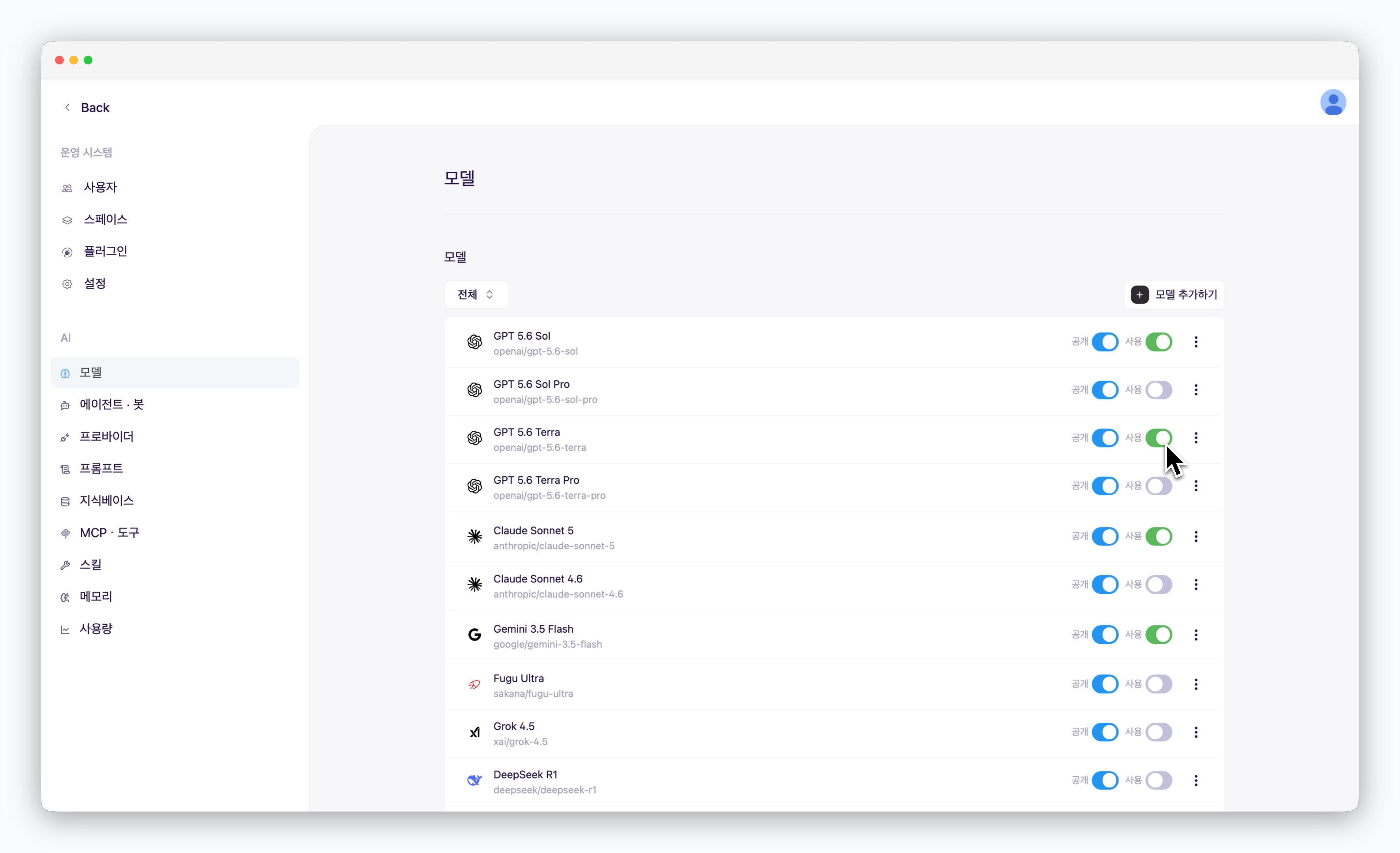Click the 에이전트 · 봇 robot icon
Viewport: 1400px width, 853px height.
point(65,405)
